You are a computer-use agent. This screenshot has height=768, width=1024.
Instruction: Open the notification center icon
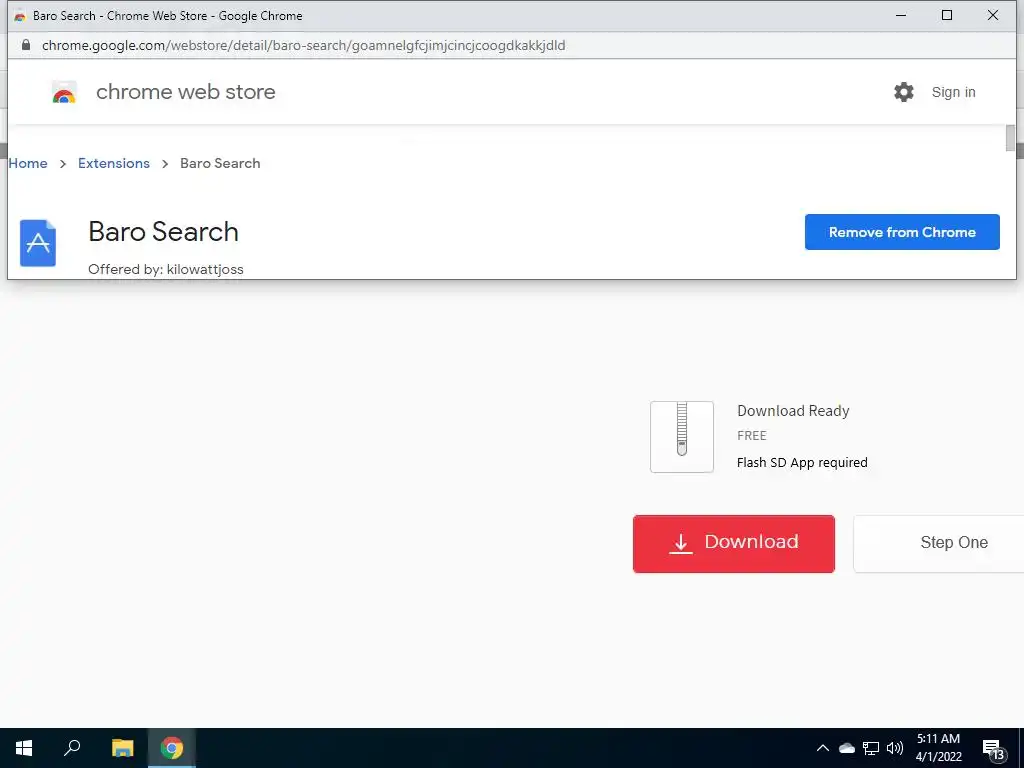click(x=993, y=749)
